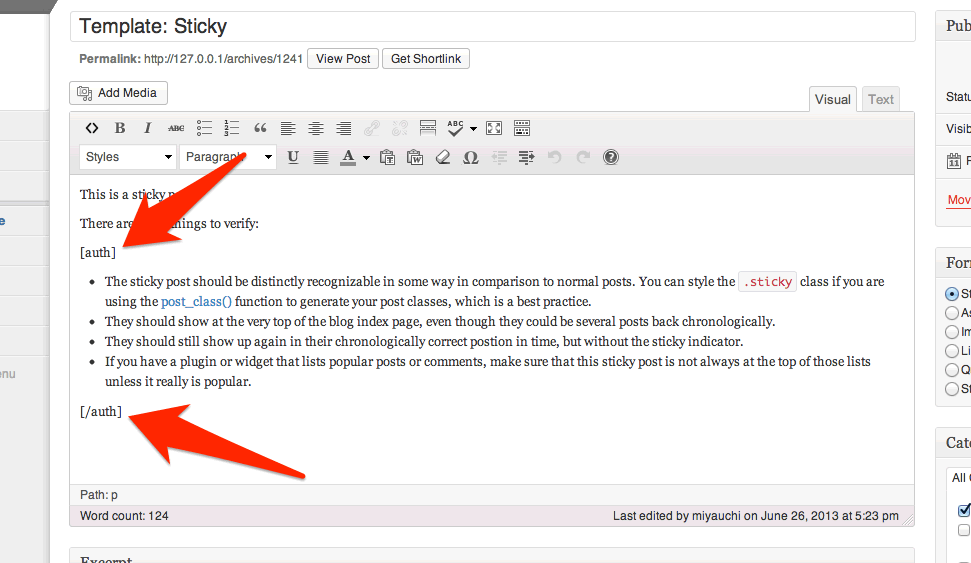The height and width of the screenshot is (563, 971).
Task: Enter fullscreen writing mode
Action: [x=494, y=128]
